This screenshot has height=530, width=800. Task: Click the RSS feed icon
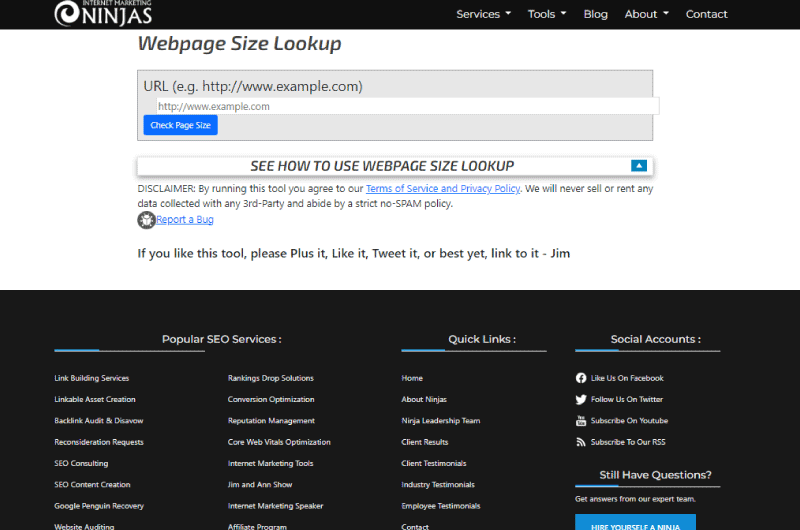point(581,442)
